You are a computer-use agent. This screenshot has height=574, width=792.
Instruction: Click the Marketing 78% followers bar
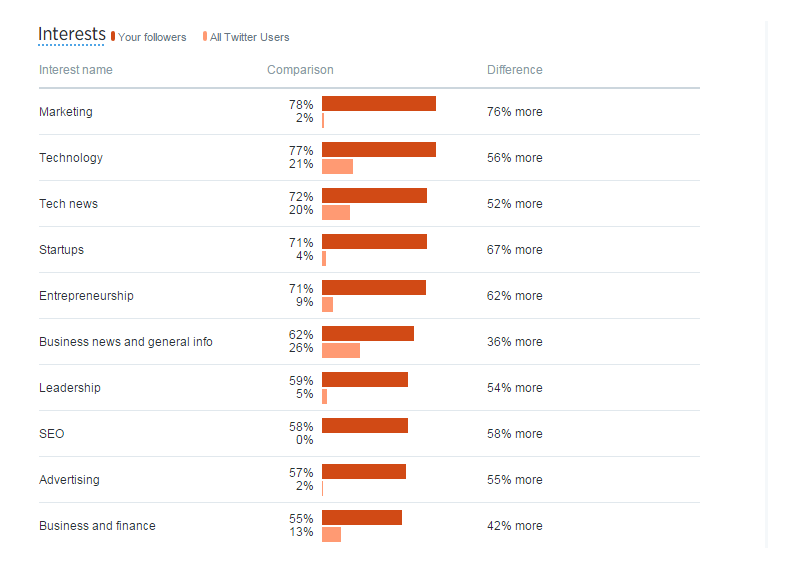pyautogui.click(x=379, y=104)
